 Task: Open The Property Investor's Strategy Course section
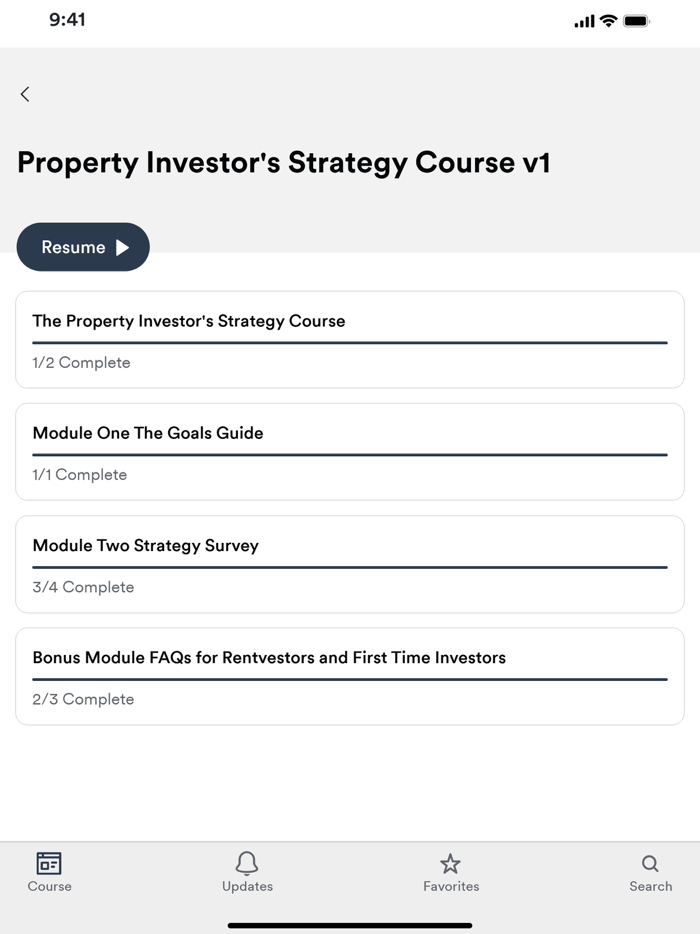[x=350, y=339]
